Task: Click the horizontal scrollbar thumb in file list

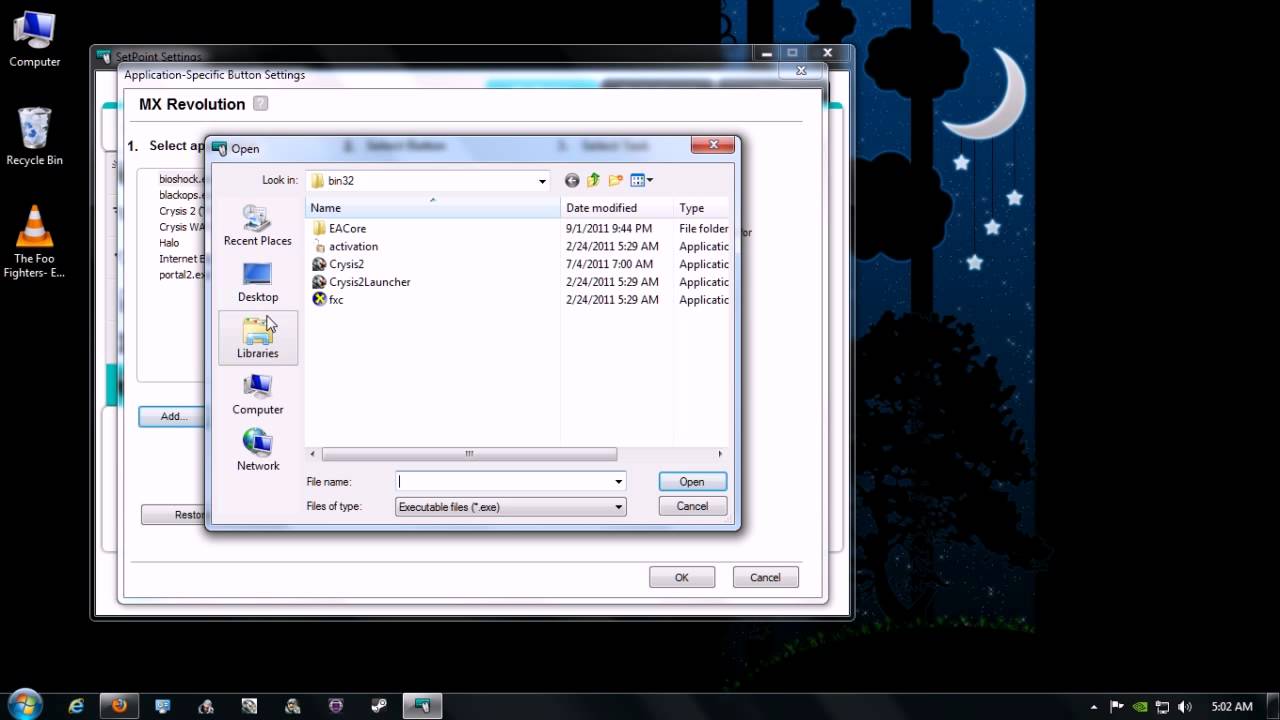Action: tap(469, 454)
